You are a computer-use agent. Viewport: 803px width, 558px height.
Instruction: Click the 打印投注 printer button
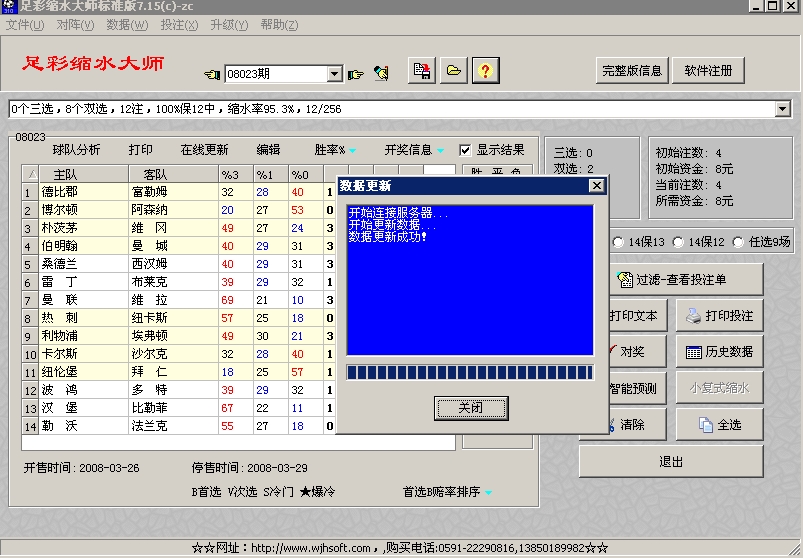click(x=719, y=315)
